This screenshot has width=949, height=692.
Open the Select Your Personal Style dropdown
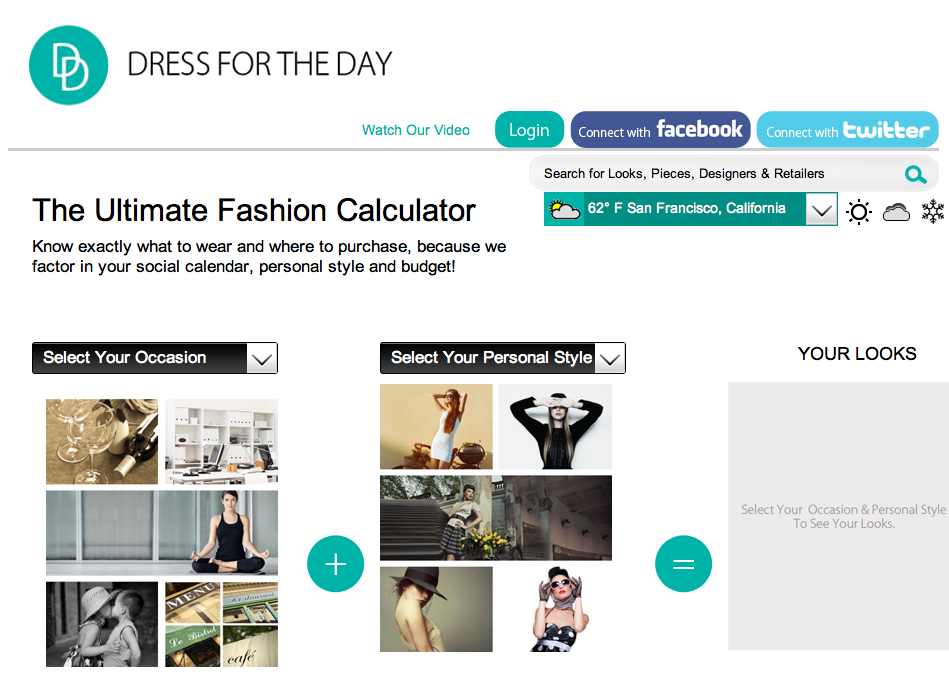point(609,359)
